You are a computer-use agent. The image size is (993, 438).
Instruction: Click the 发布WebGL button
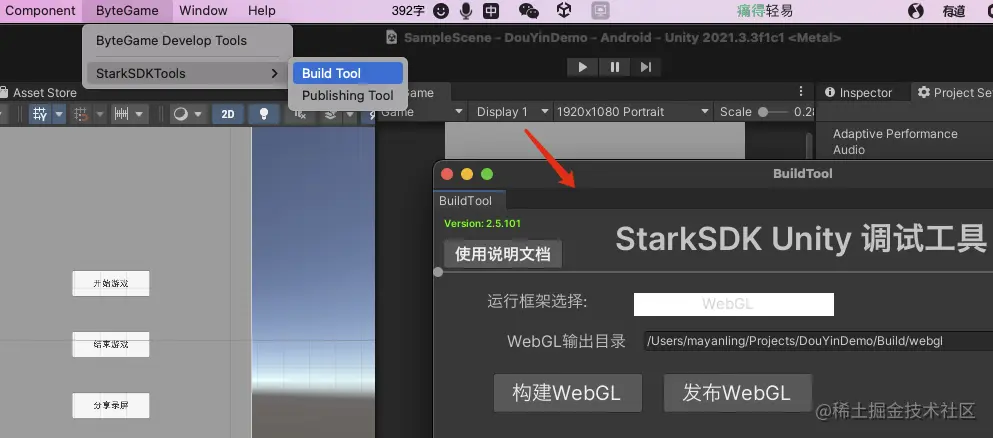coord(737,393)
